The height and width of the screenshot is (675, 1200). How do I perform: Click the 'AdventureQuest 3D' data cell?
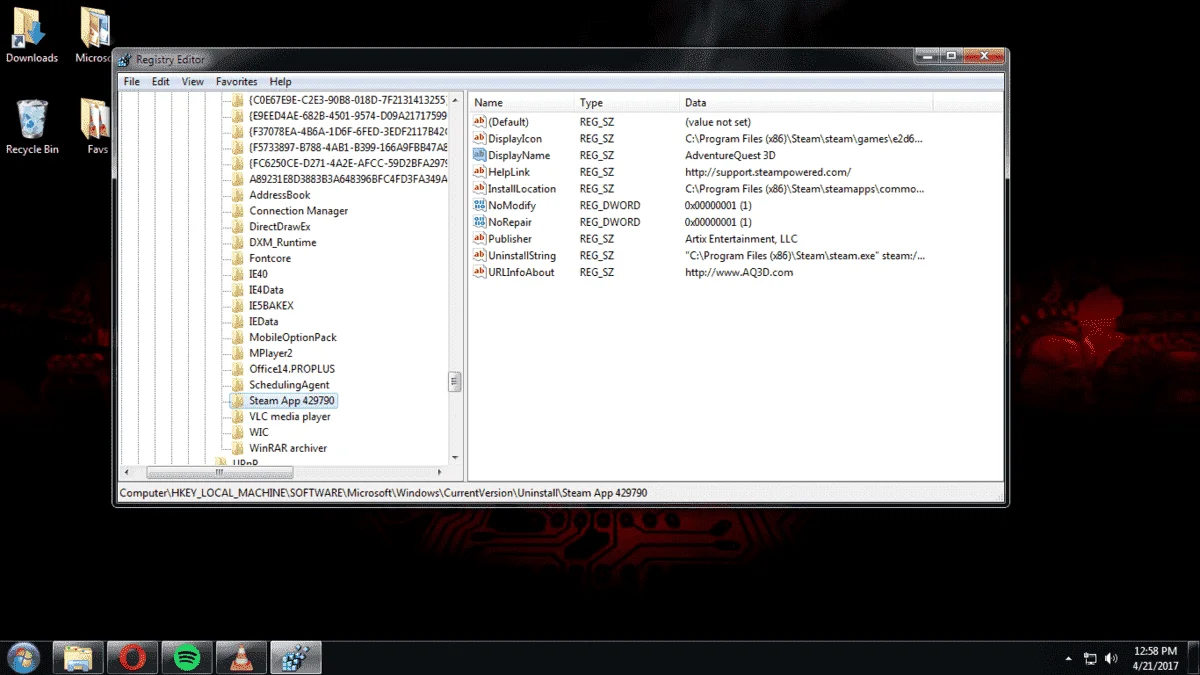pyautogui.click(x=730, y=155)
